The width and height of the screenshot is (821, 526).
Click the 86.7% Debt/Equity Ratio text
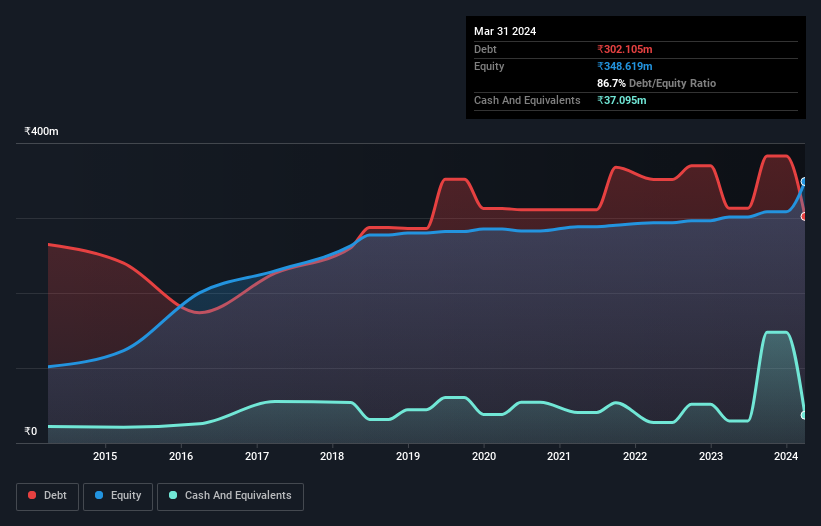point(656,83)
